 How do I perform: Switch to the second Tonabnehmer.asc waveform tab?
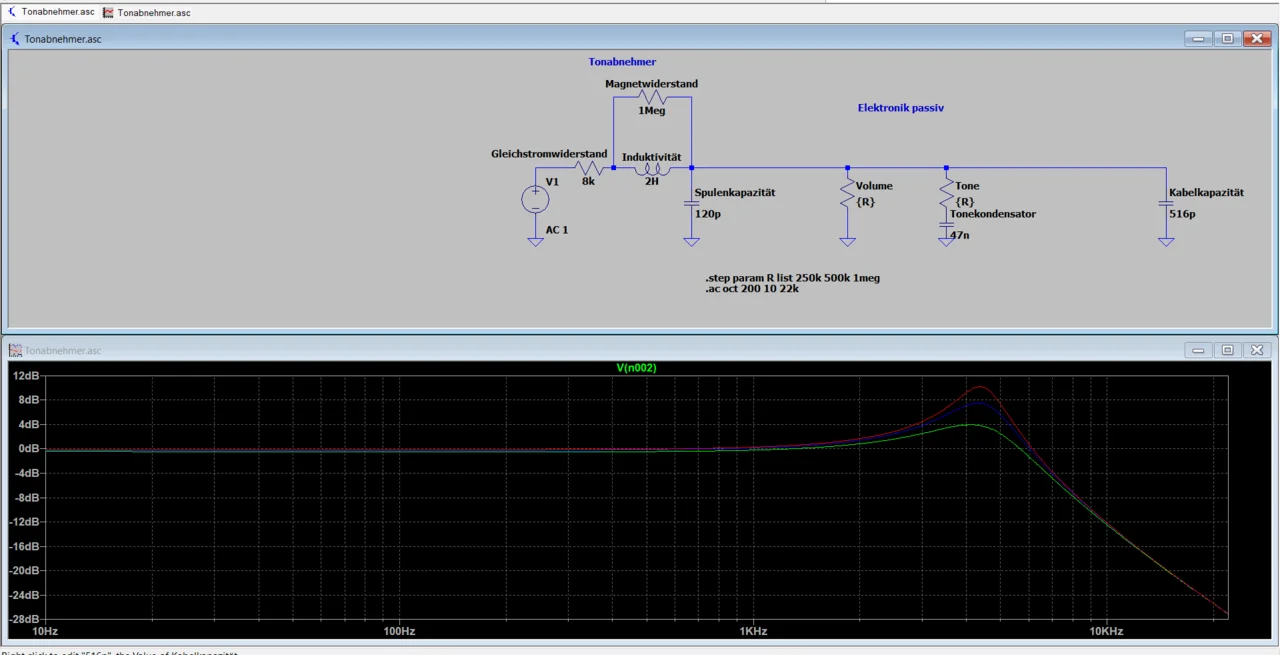146,13
